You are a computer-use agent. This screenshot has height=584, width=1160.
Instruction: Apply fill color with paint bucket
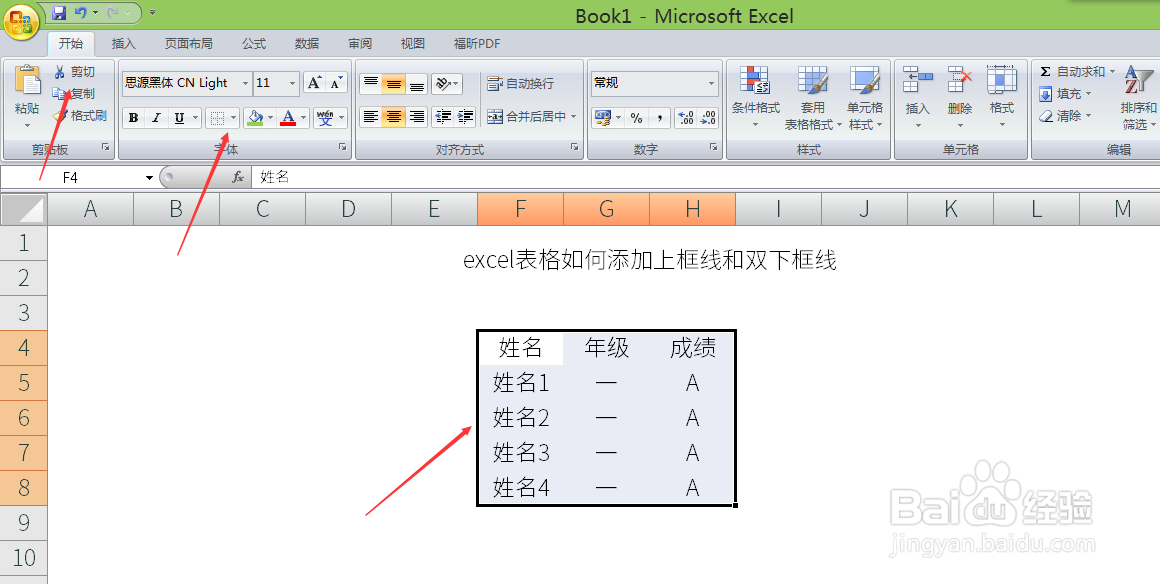pos(255,118)
